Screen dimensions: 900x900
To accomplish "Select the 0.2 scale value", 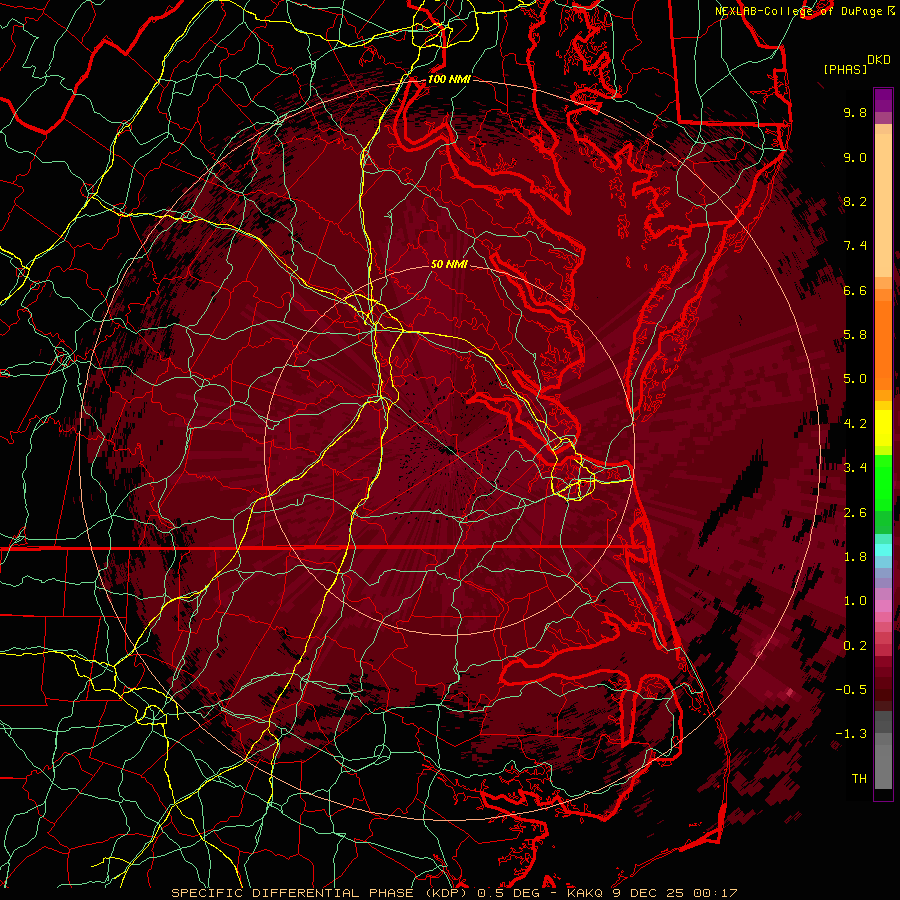I will 855,646.
